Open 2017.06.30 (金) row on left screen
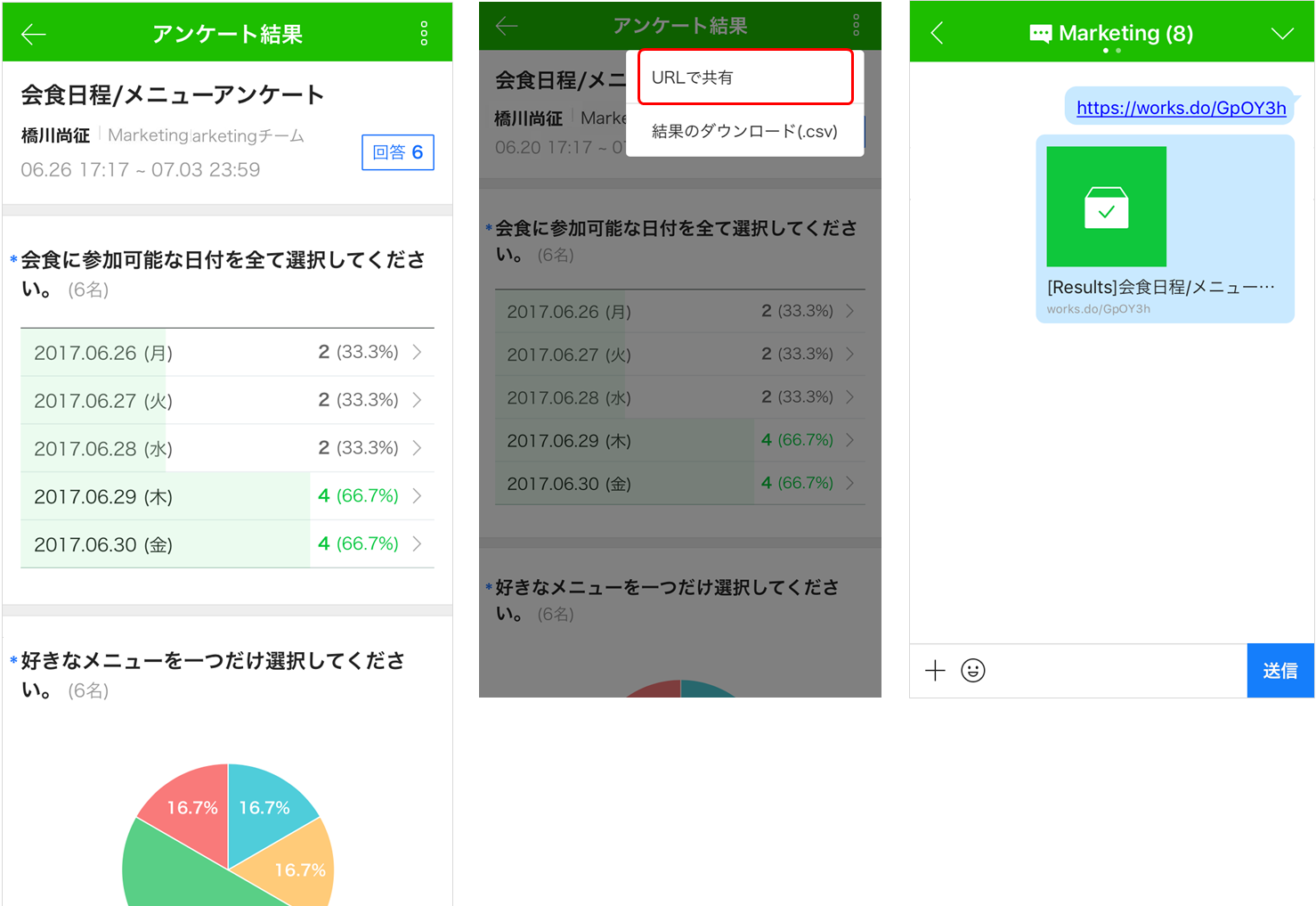Image resolution: width=1316 pixels, height=906 pixels. point(227,544)
